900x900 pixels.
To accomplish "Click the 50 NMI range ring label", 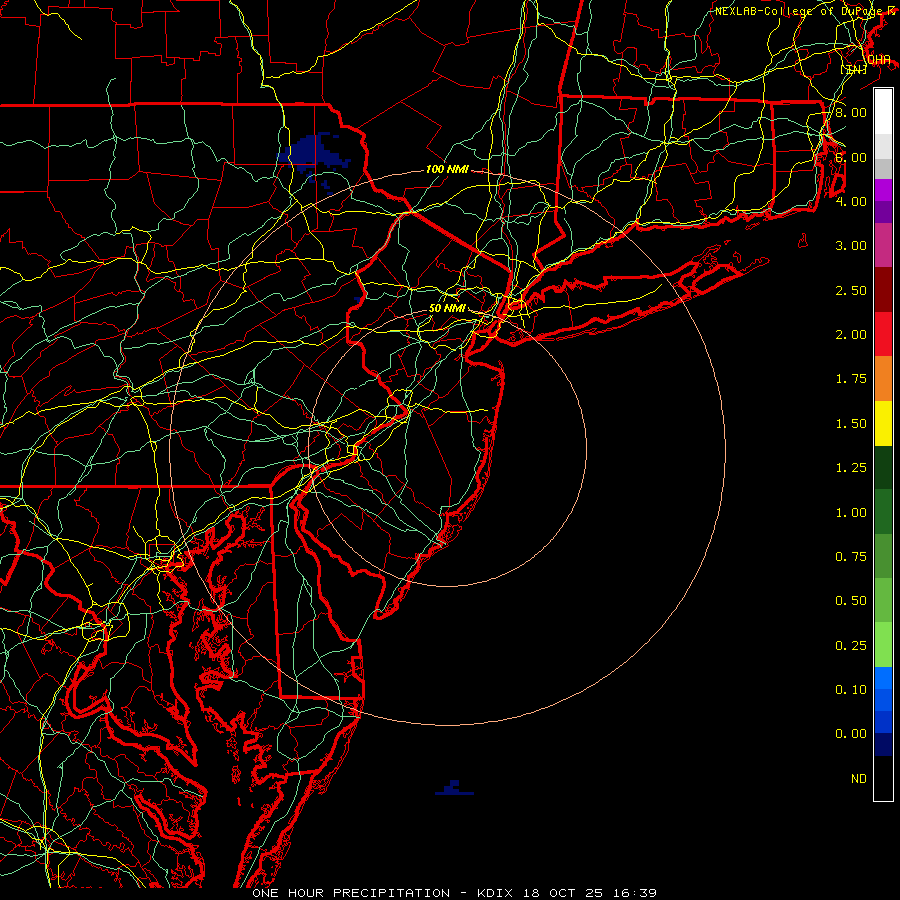I will (x=447, y=308).
